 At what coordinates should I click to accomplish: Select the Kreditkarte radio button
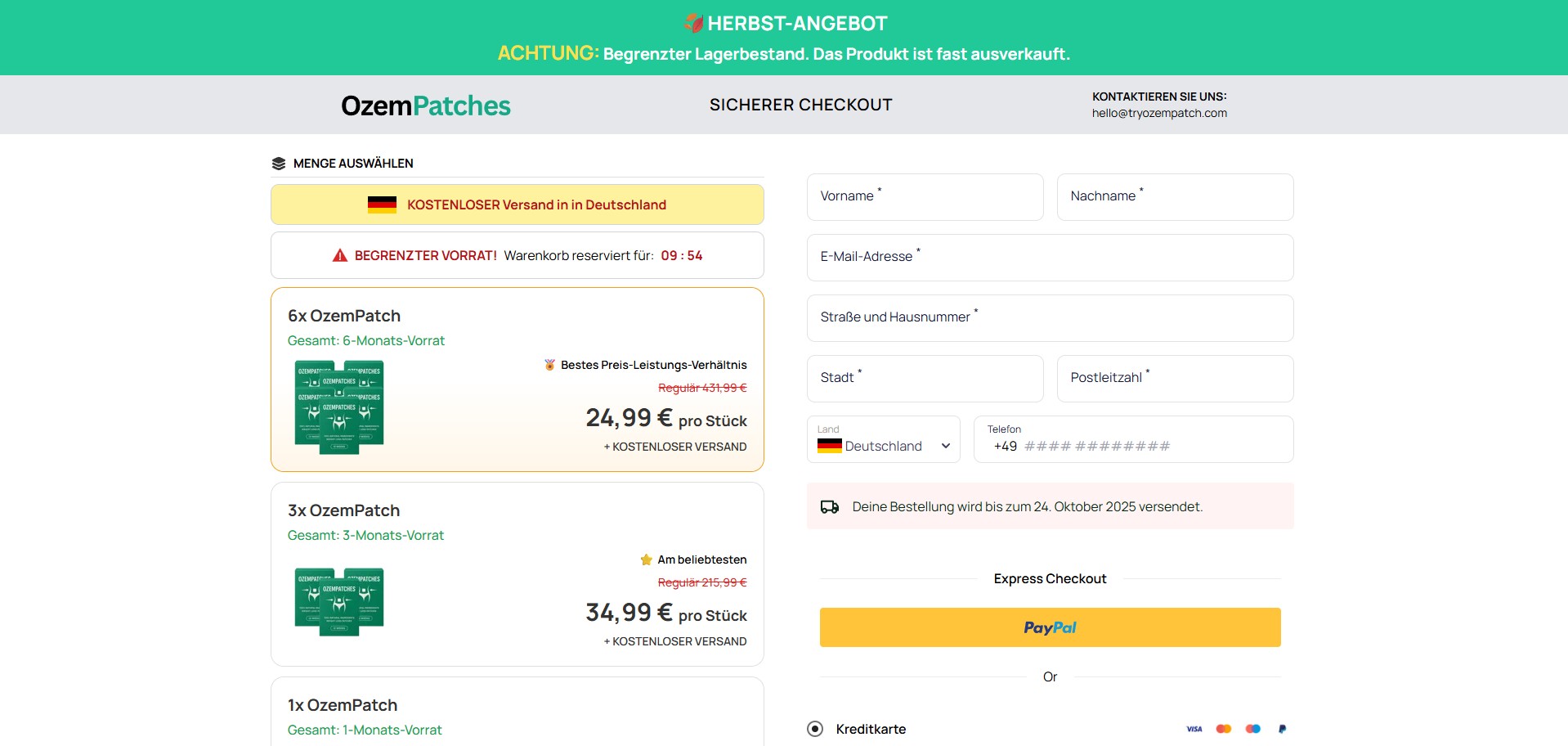coord(815,729)
